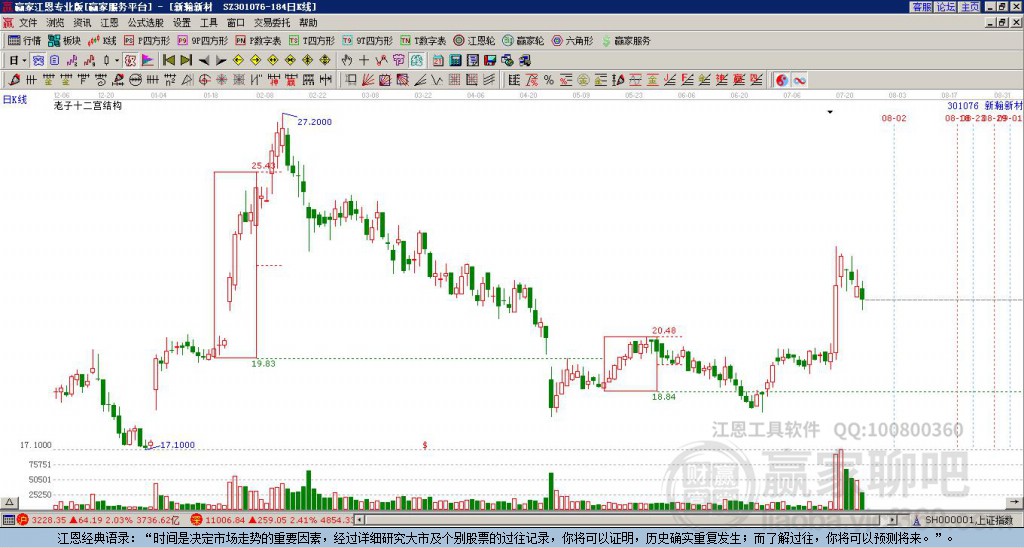Open the 9T四方形 tool

tap(368, 40)
